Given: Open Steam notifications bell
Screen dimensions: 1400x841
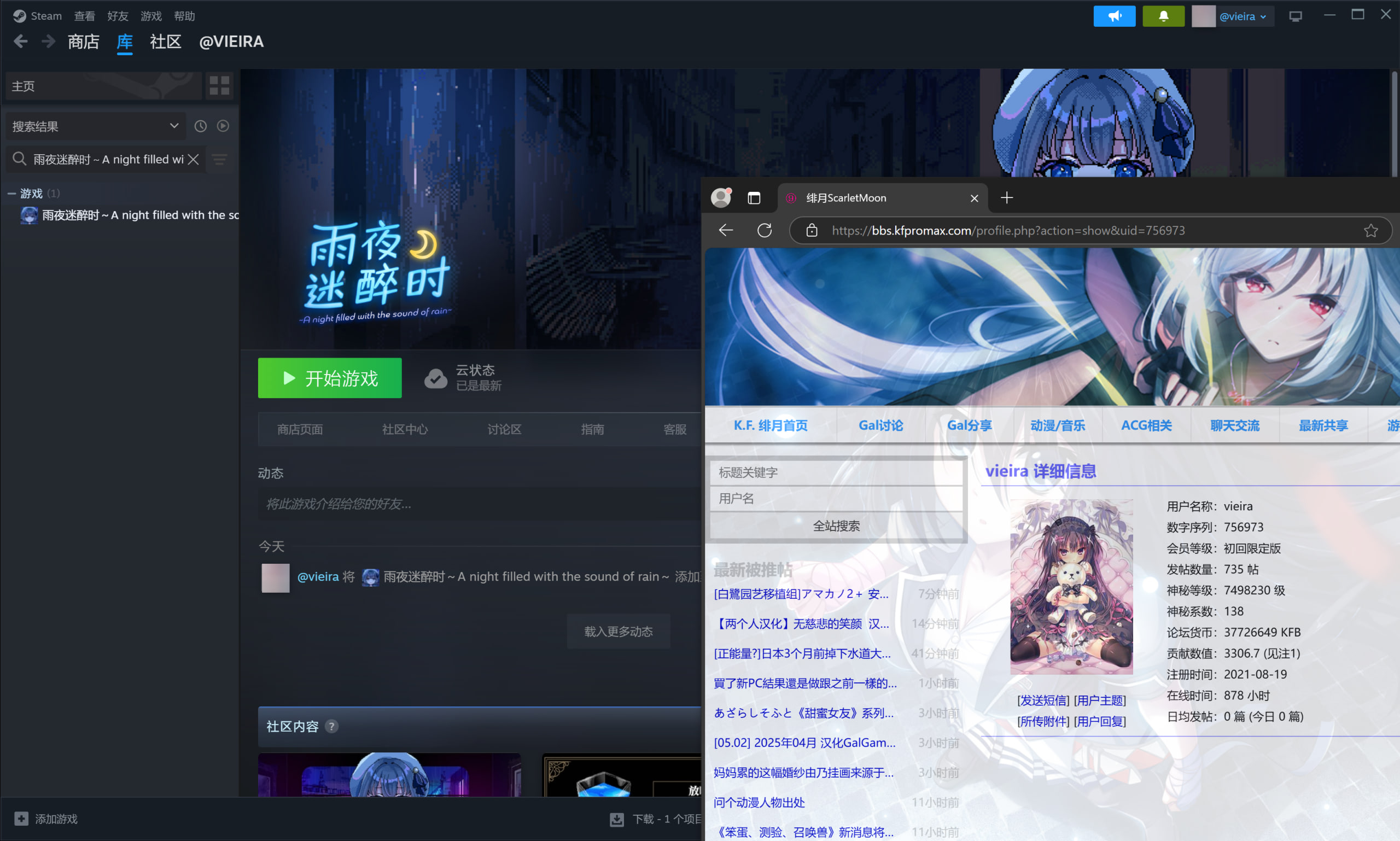Looking at the screenshot, I should [1163, 16].
